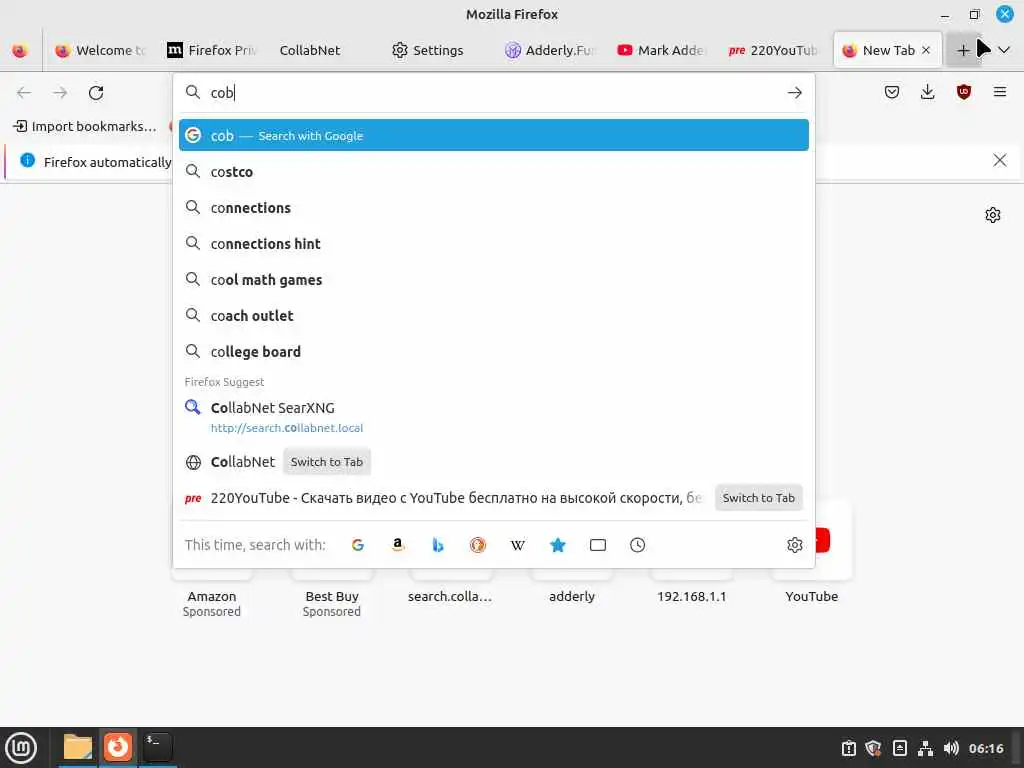Open search settings gear in dropdown
This screenshot has height=768, width=1024.
(794, 545)
